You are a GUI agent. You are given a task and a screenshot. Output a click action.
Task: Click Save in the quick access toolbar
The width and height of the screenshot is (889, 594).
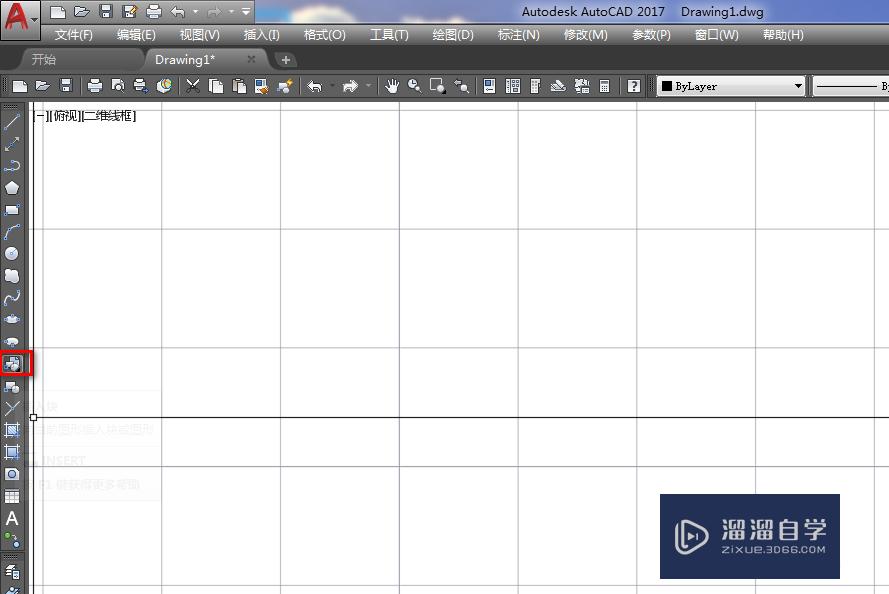(105, 11)
